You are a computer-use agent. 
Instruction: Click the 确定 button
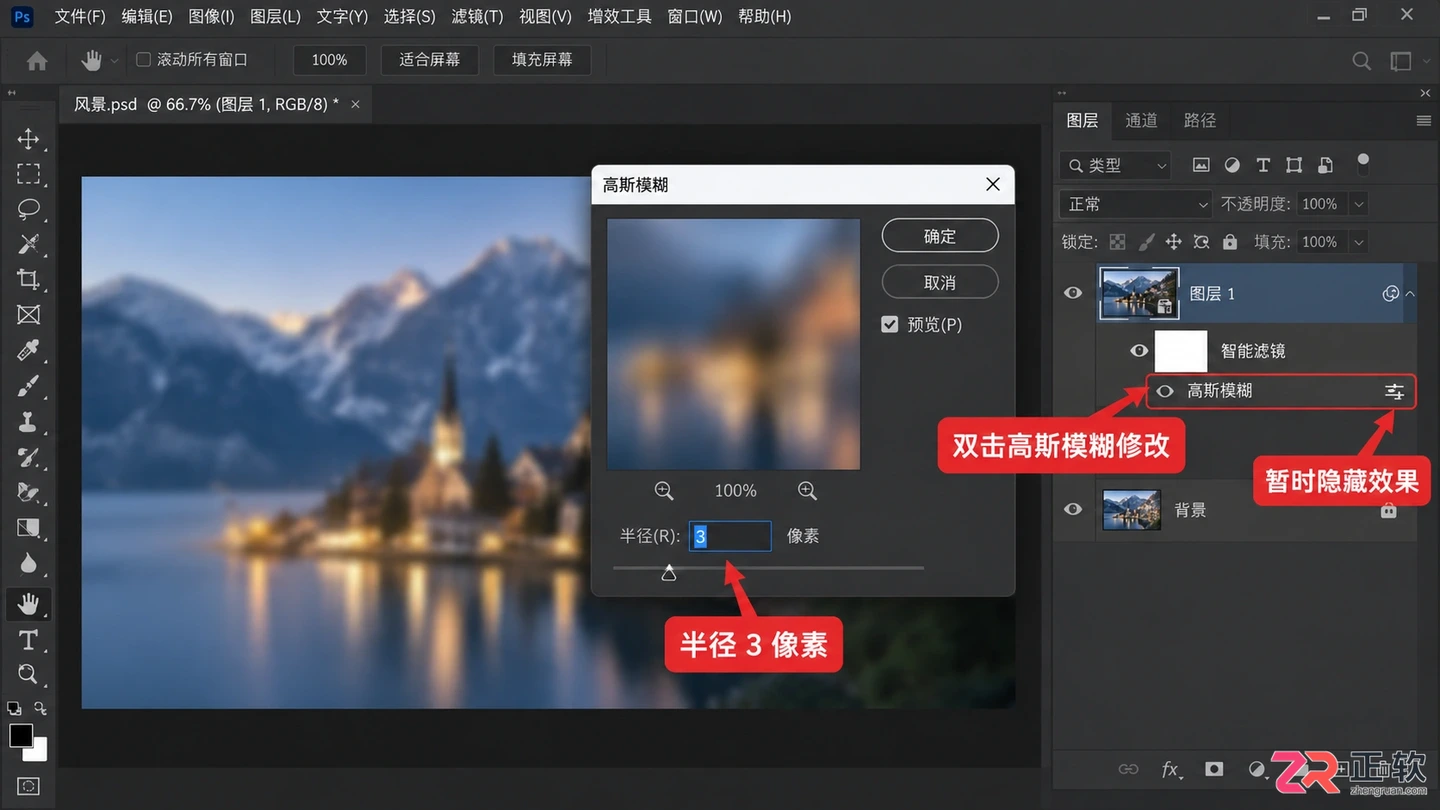pos(940,236)
